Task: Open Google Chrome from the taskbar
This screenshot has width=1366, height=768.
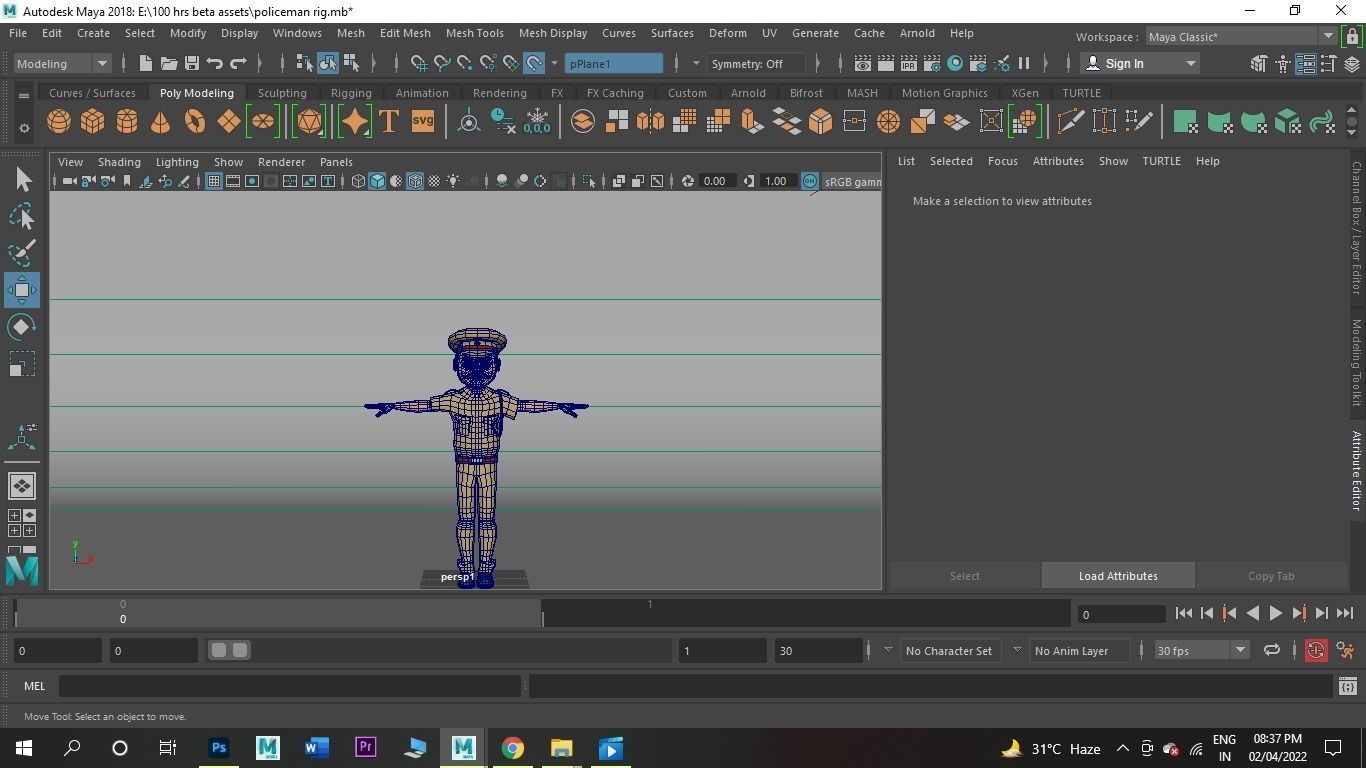Action: (x=512, y=748)
